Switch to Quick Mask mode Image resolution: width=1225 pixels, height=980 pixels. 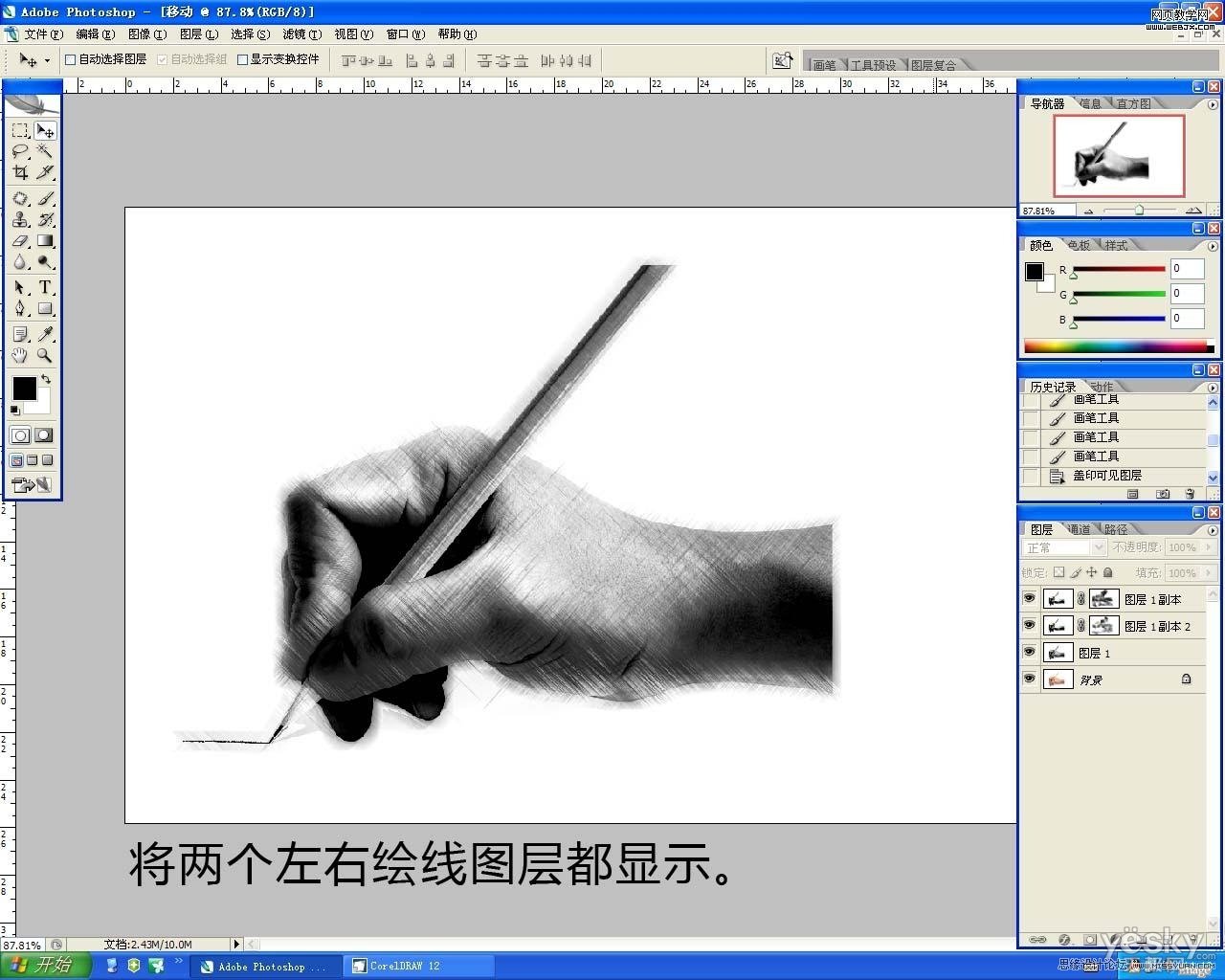tap(44, 435)
